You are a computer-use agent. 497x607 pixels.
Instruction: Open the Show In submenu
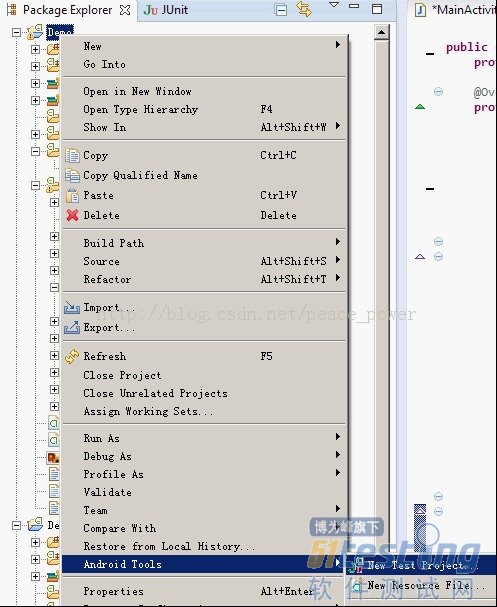click(205, 127)
